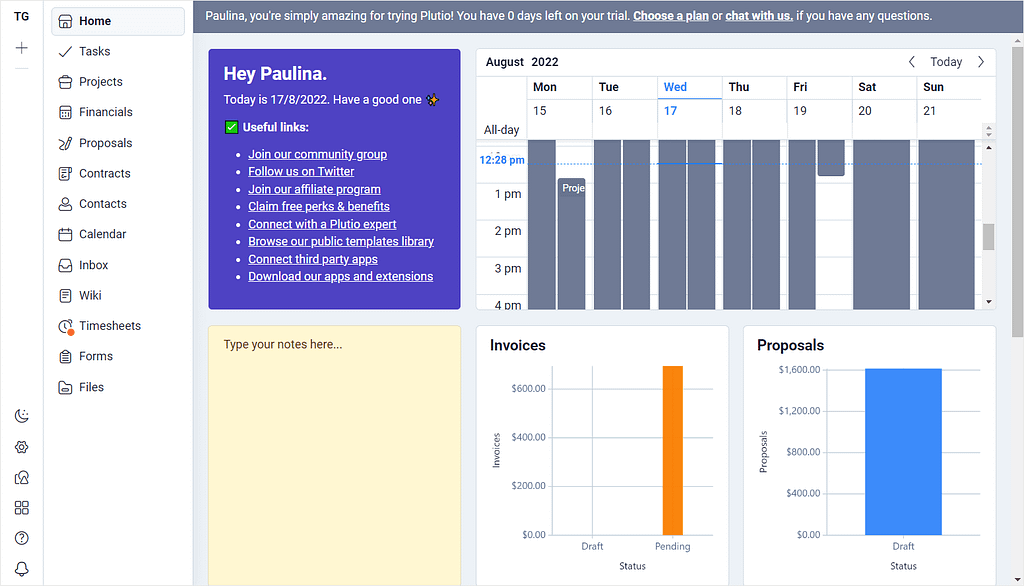Open the apps grid icon

coord(22,508)
